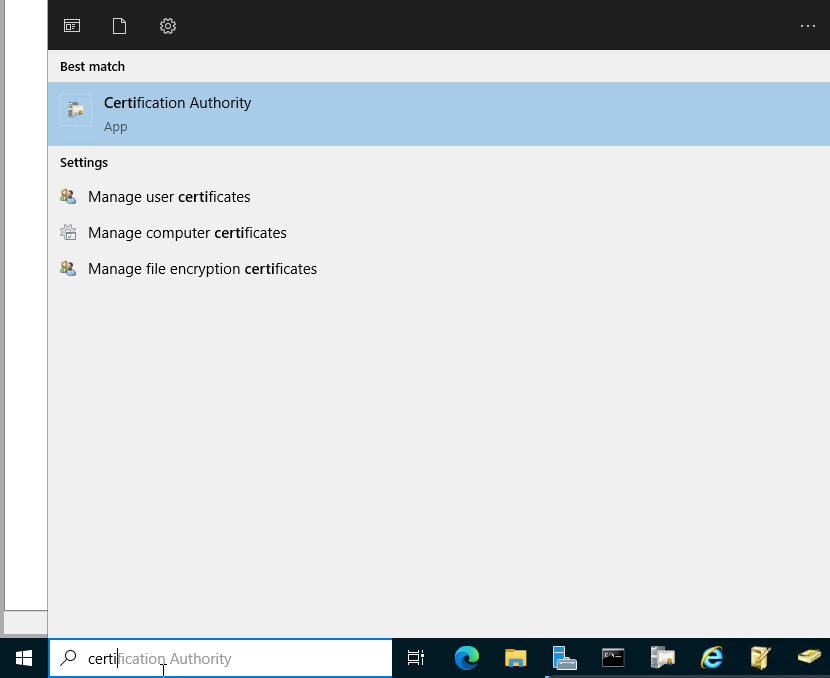
Task: Switch to Certification Authority taskbar app
Action: (x=662, y=658)
